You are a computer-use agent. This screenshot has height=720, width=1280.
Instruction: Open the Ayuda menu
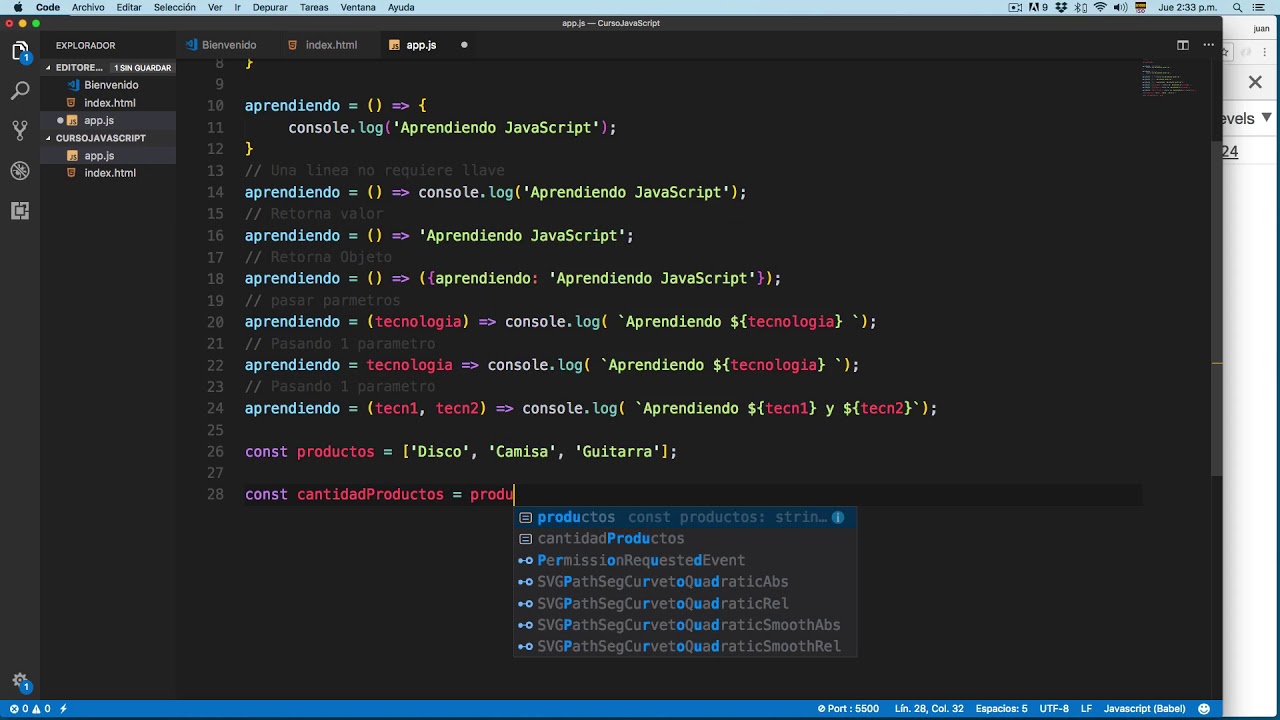point(401,7)
